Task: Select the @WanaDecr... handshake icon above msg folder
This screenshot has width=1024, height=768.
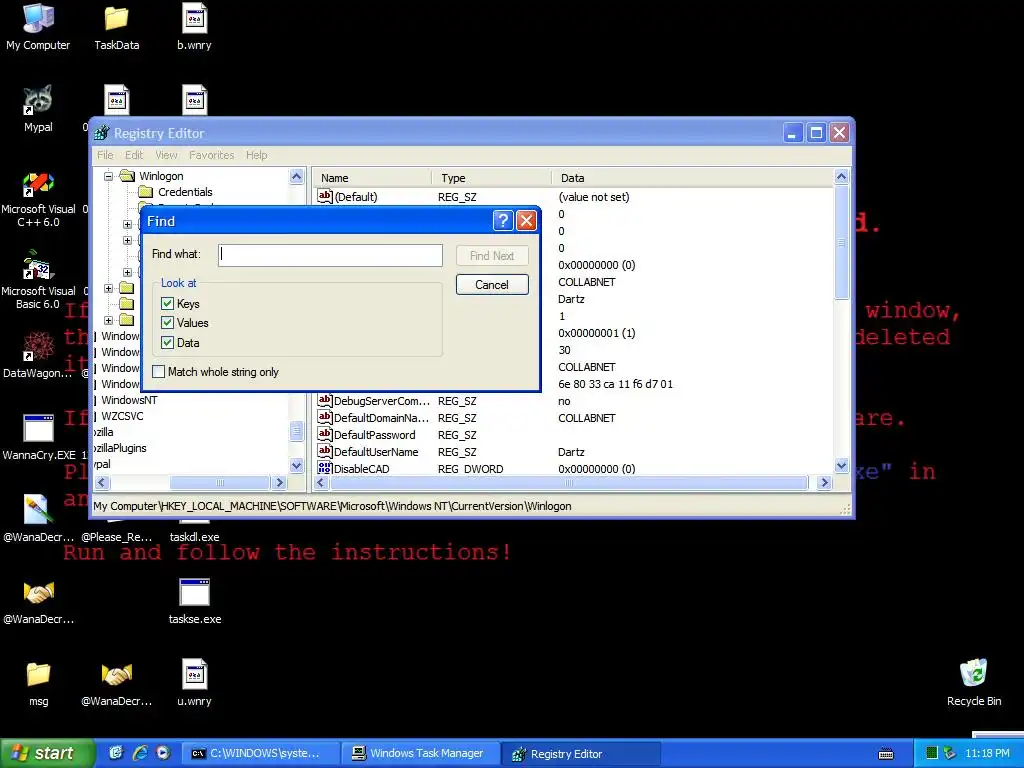Action: click(x=38, y=601)
